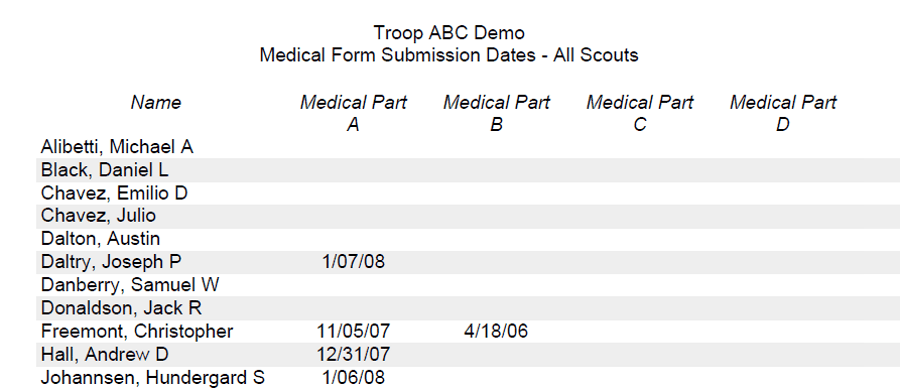
Task: Click the Medical Part C column header
Action: (x=640, y=113)
